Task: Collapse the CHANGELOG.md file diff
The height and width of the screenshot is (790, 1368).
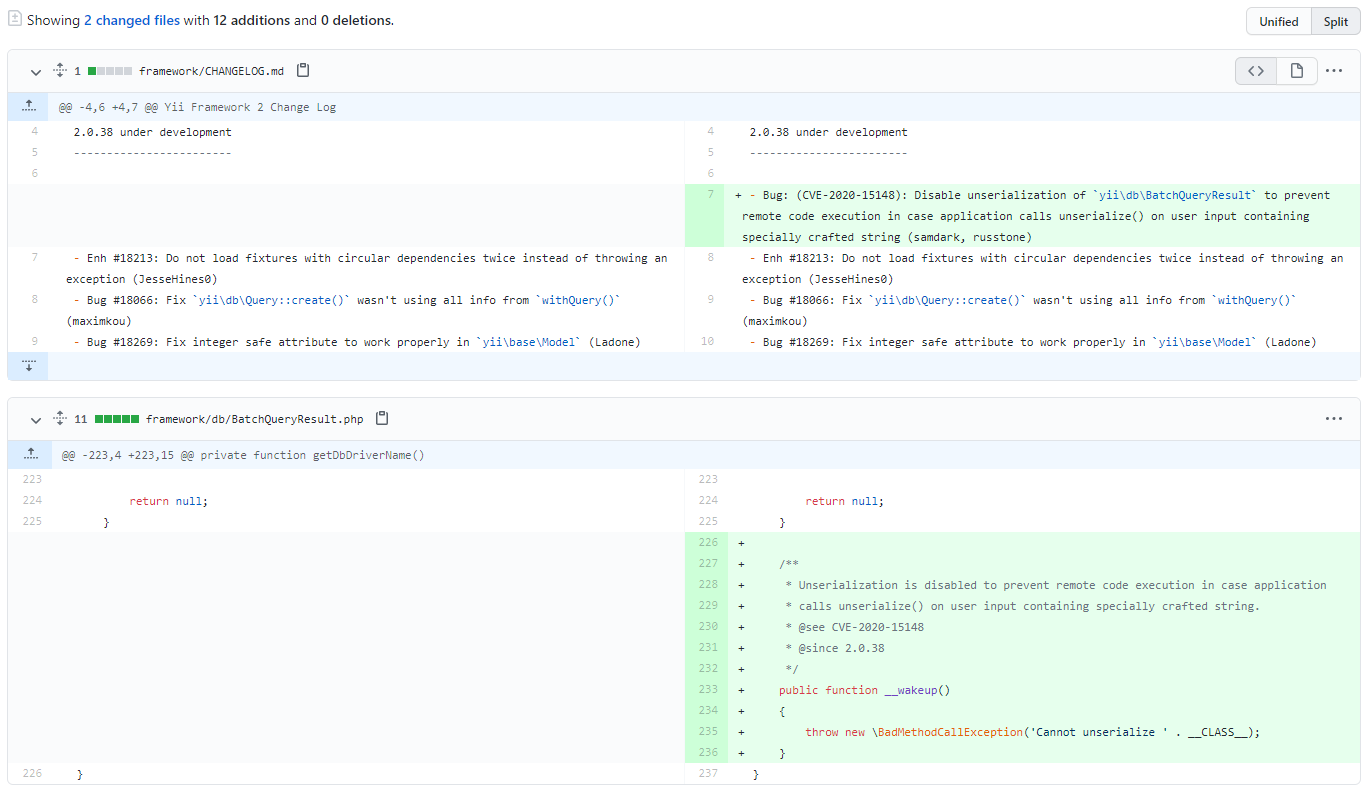Action: point(35,71)
